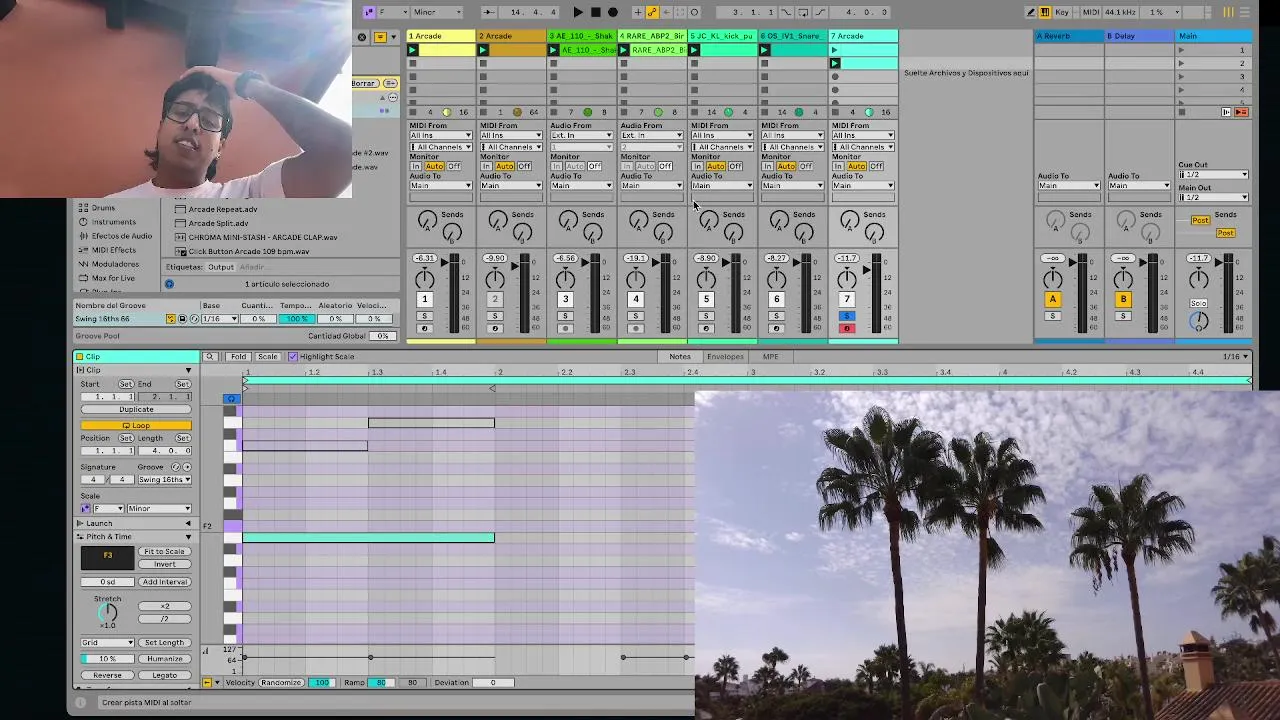Open the root note F dropdown in top bar

click(x=391, y=12)
